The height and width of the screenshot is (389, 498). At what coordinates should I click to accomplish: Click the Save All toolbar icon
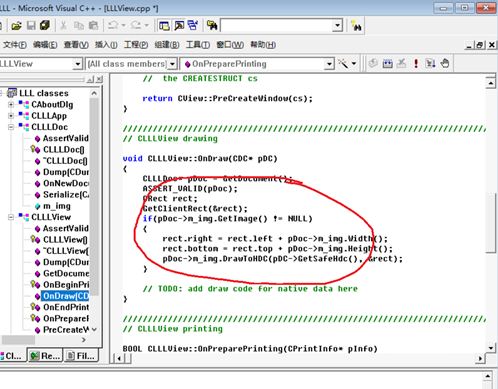(45, 26)
